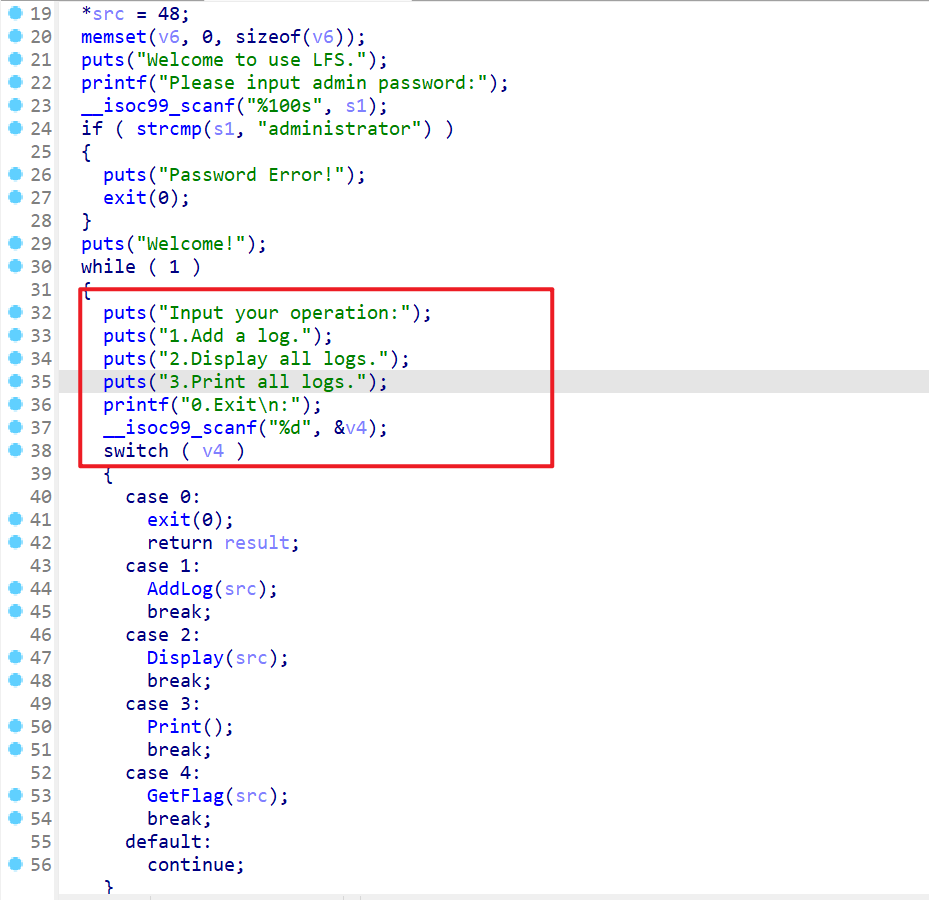Click the blue dot beside line 24
Screen dimensions: 929x900
pos(14,128)
